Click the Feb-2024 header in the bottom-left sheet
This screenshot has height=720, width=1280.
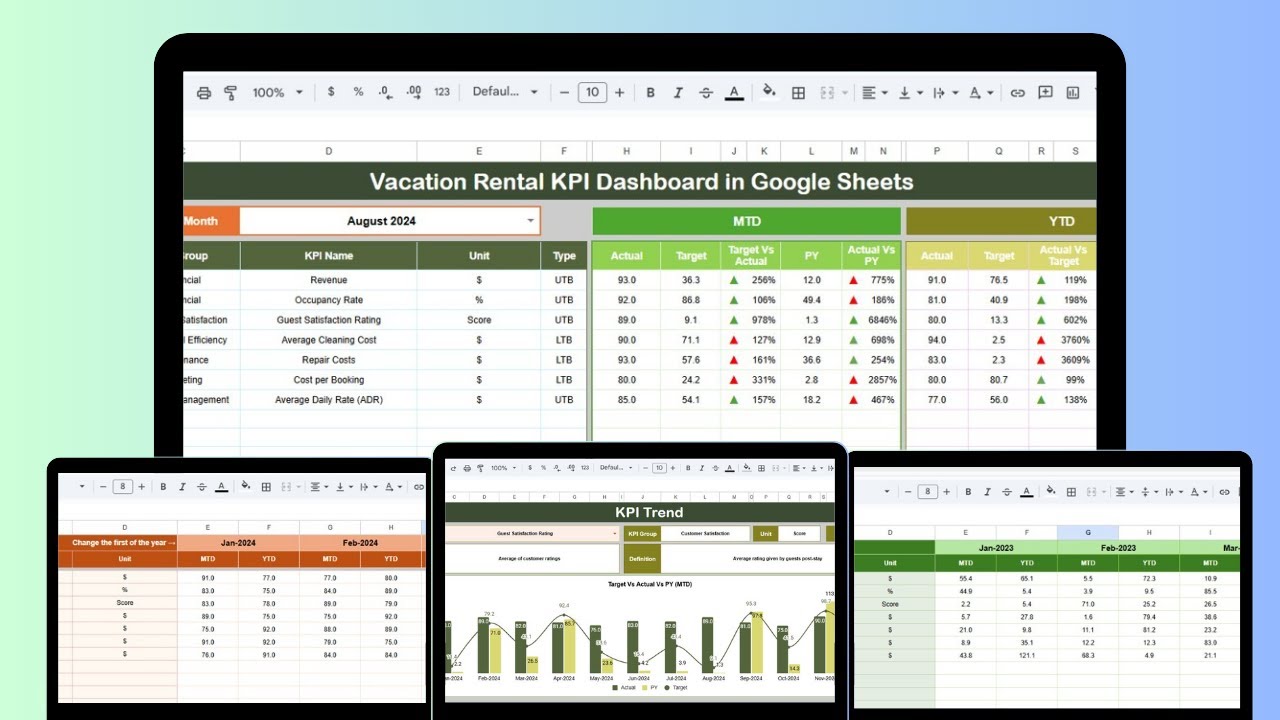359,542
